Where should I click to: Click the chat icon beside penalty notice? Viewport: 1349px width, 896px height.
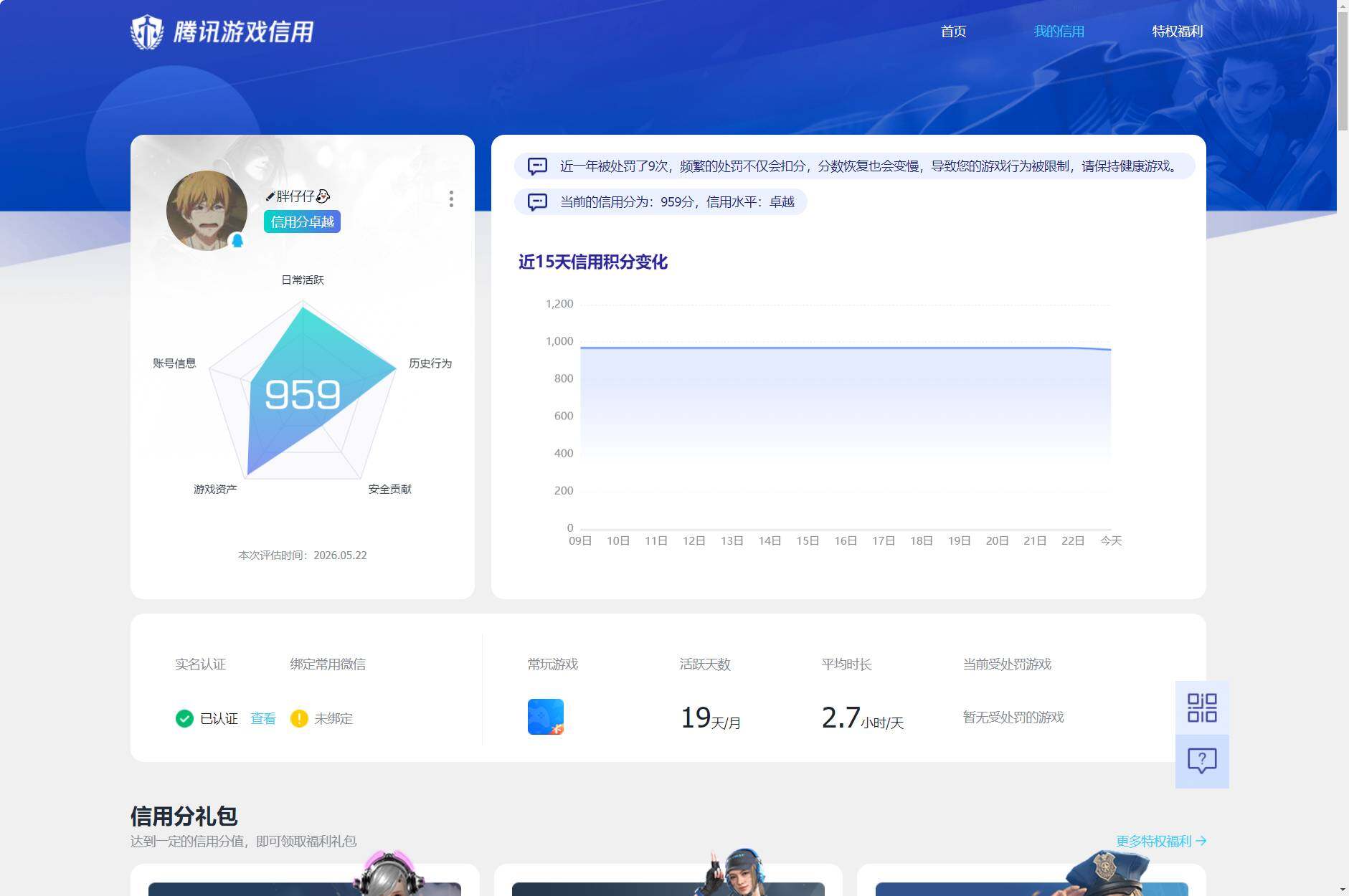pyautogui.click(x=537, y=166)
